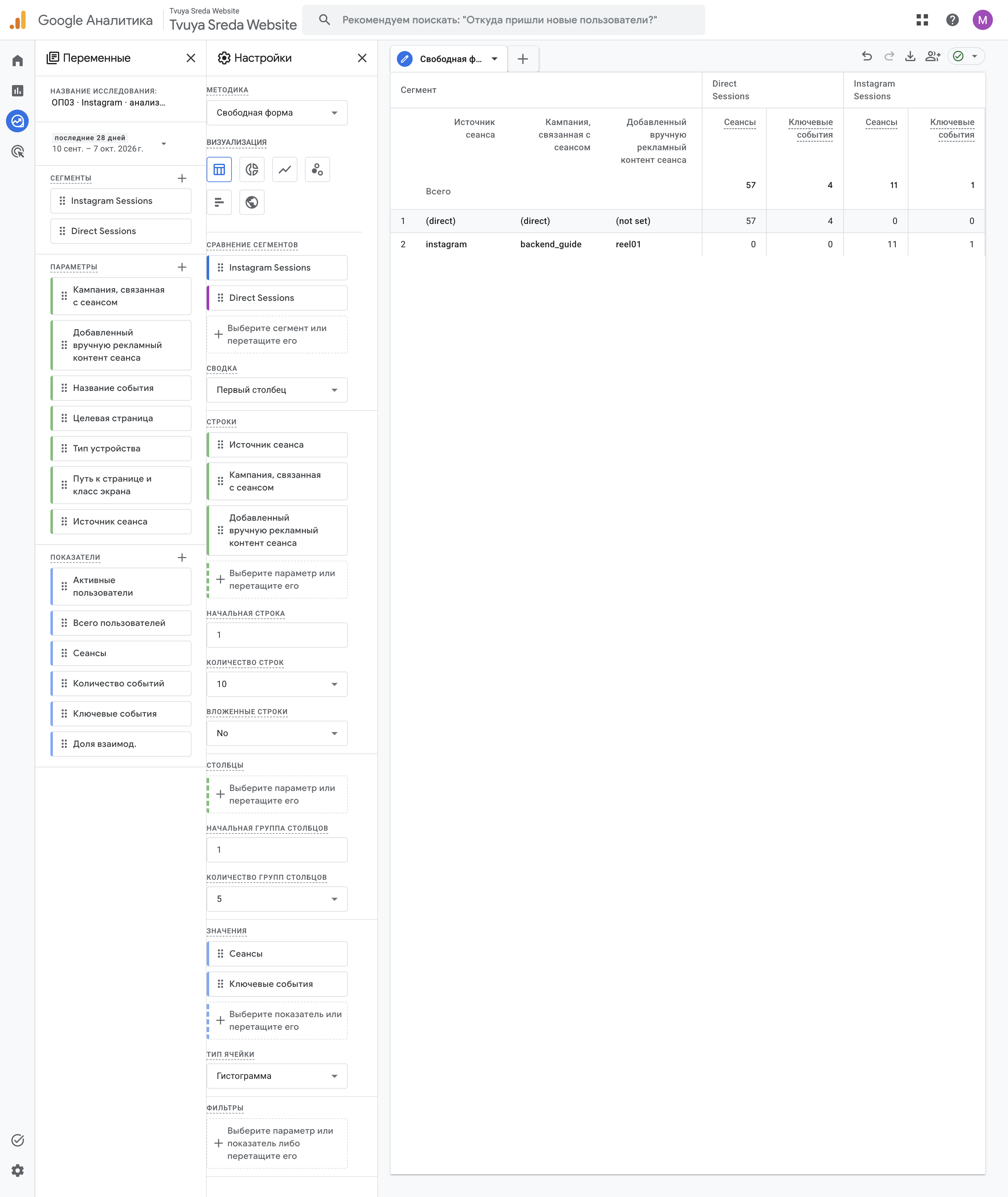This screenshot has width=1008, height=1197.
Task: Open the Home icon in left sidebar
Action: [18, 60]
